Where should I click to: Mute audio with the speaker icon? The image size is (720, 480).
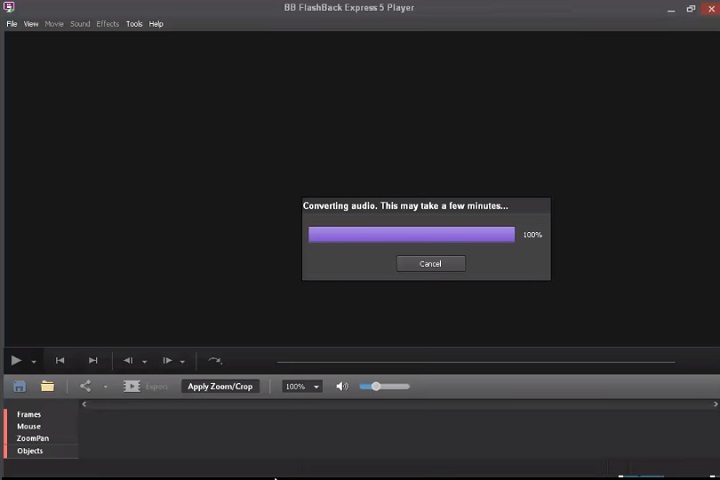(342, 386)
